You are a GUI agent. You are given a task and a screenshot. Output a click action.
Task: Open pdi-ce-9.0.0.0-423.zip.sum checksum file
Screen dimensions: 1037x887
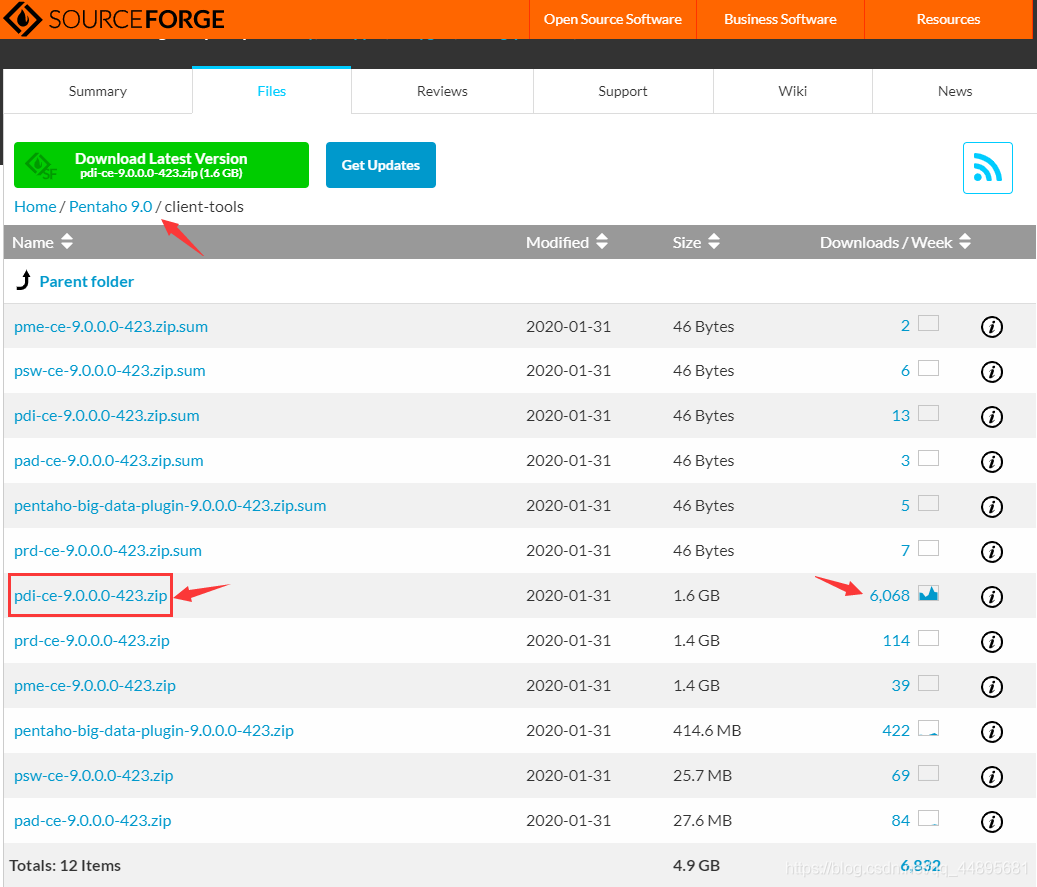[x=106, y=415]
